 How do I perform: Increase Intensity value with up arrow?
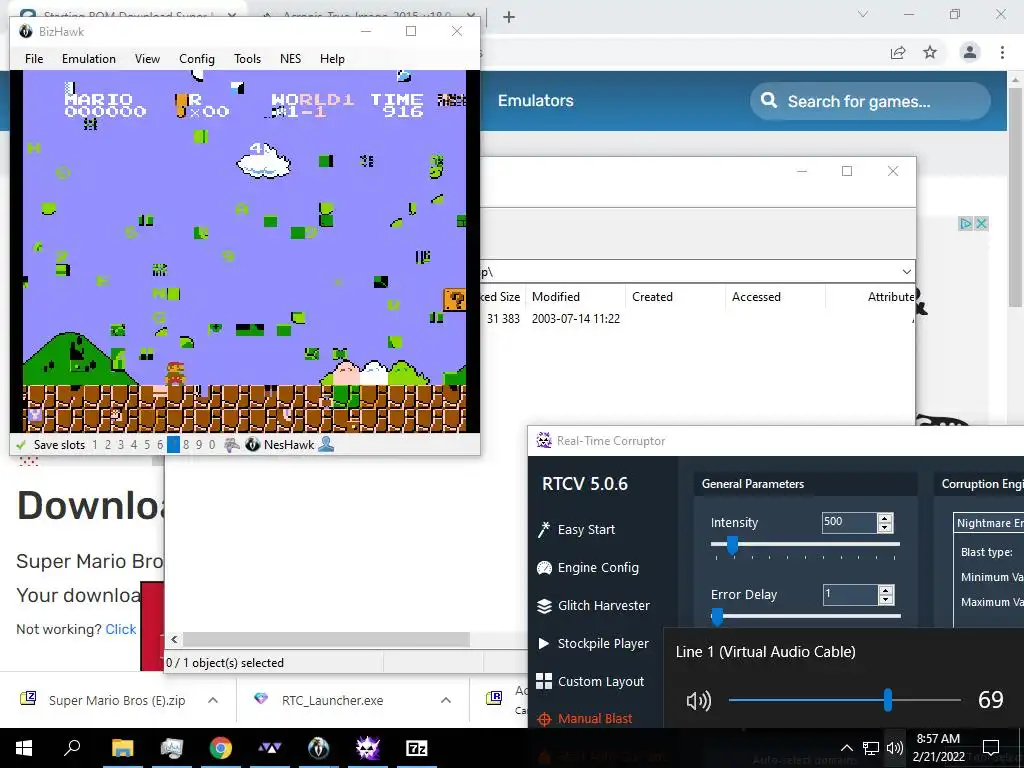point(885,518)
